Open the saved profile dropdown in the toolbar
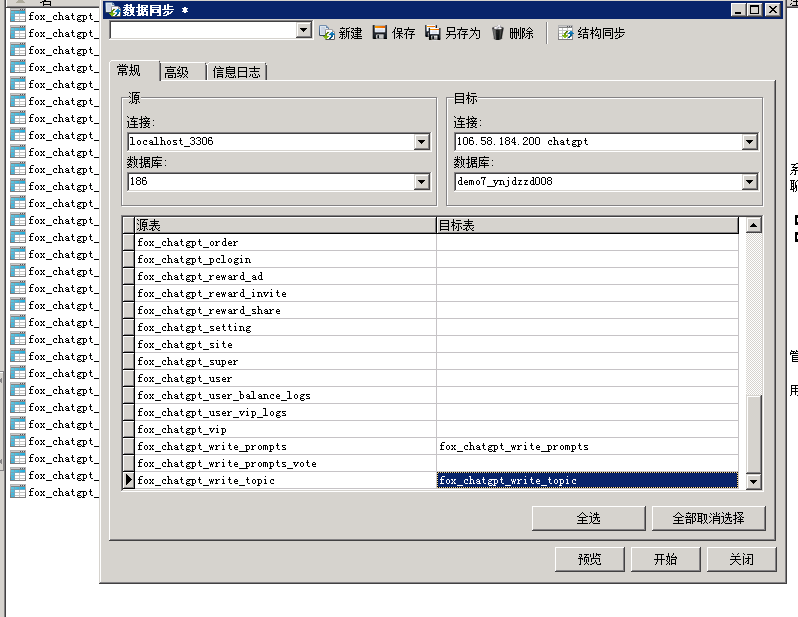This screenshot has height=617, width=798. coord(304,31)
